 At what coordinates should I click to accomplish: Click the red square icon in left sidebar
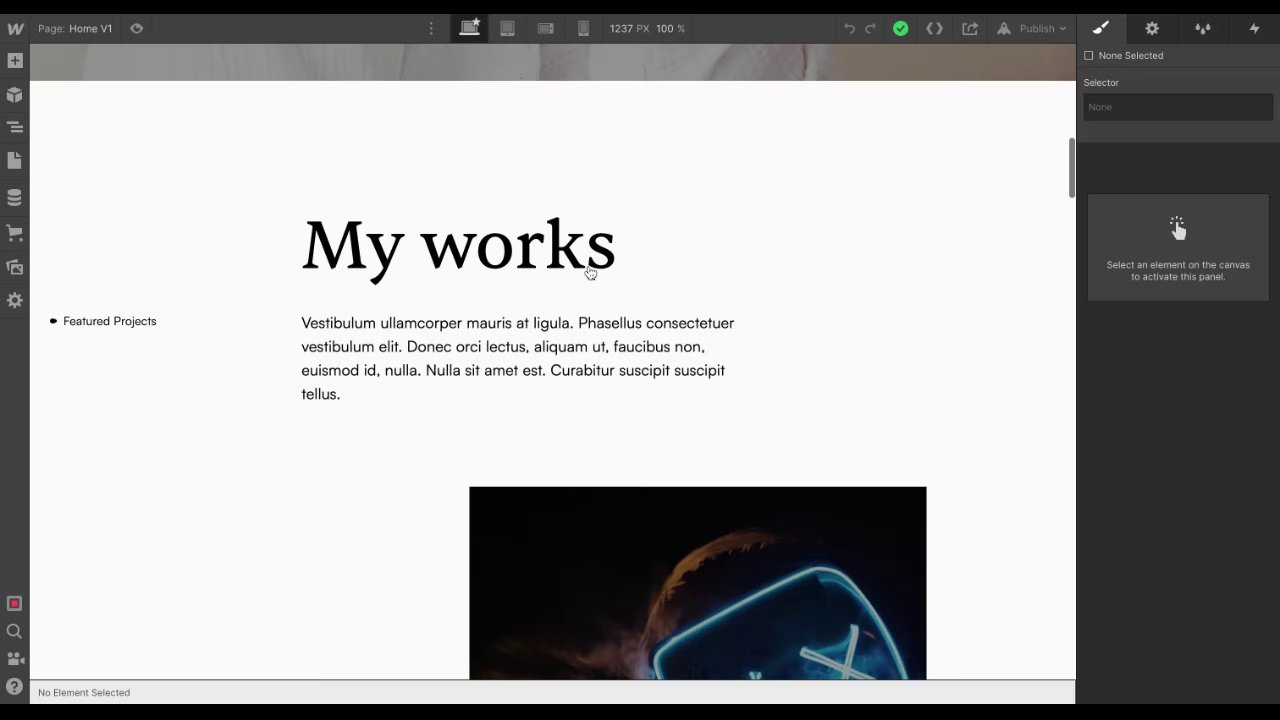coord(14,603)
